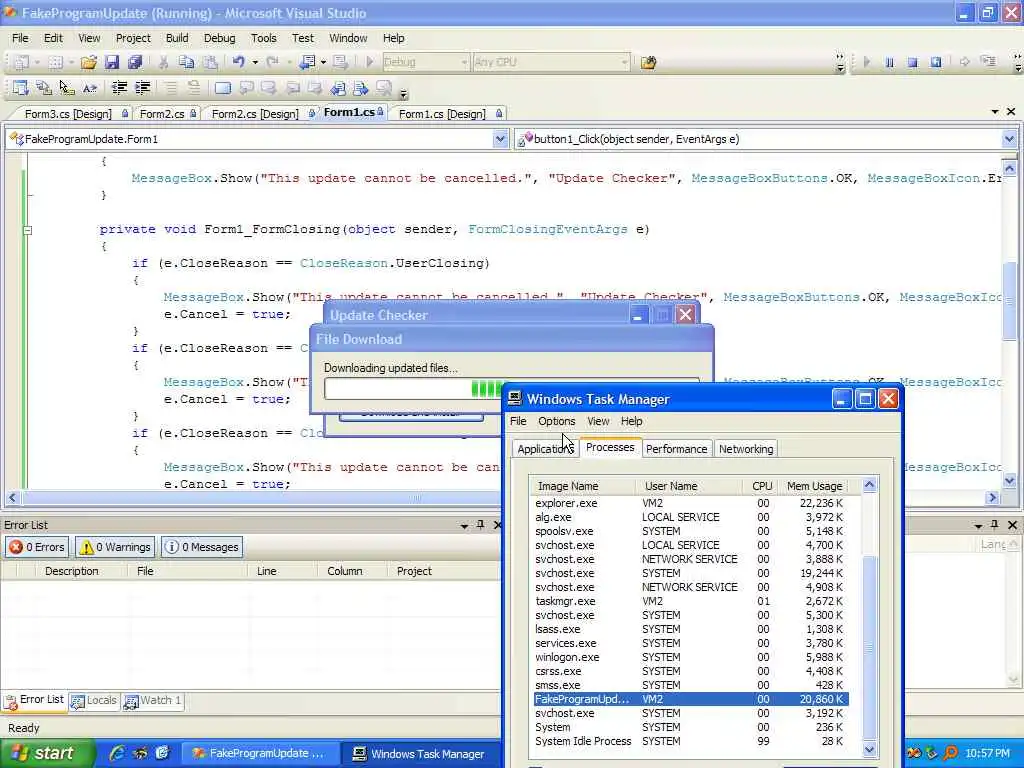The image size is (1024, 768).
Task: Click the Redo arrow icon
Action: pos(272,62)
